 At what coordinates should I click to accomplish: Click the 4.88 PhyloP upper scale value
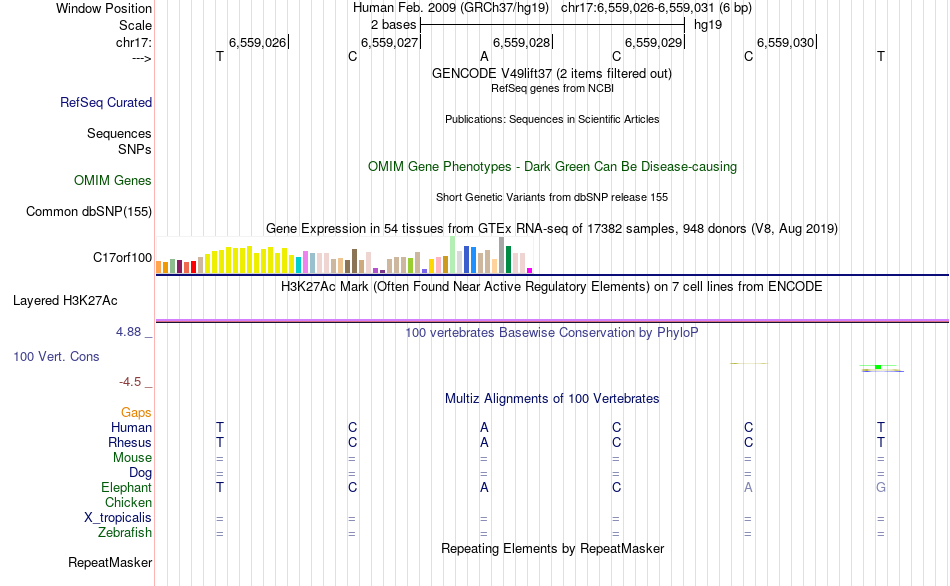coord(128,332)
